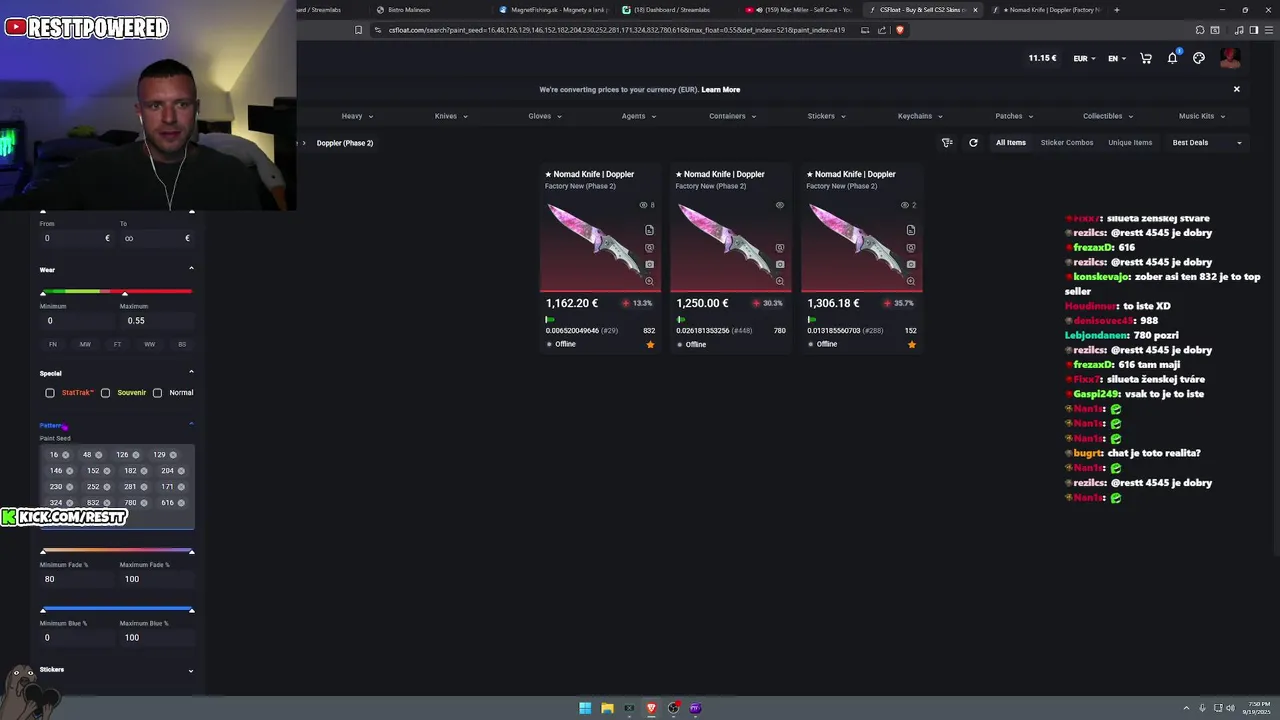Remove paint seed 16 chip

[66, 455]
